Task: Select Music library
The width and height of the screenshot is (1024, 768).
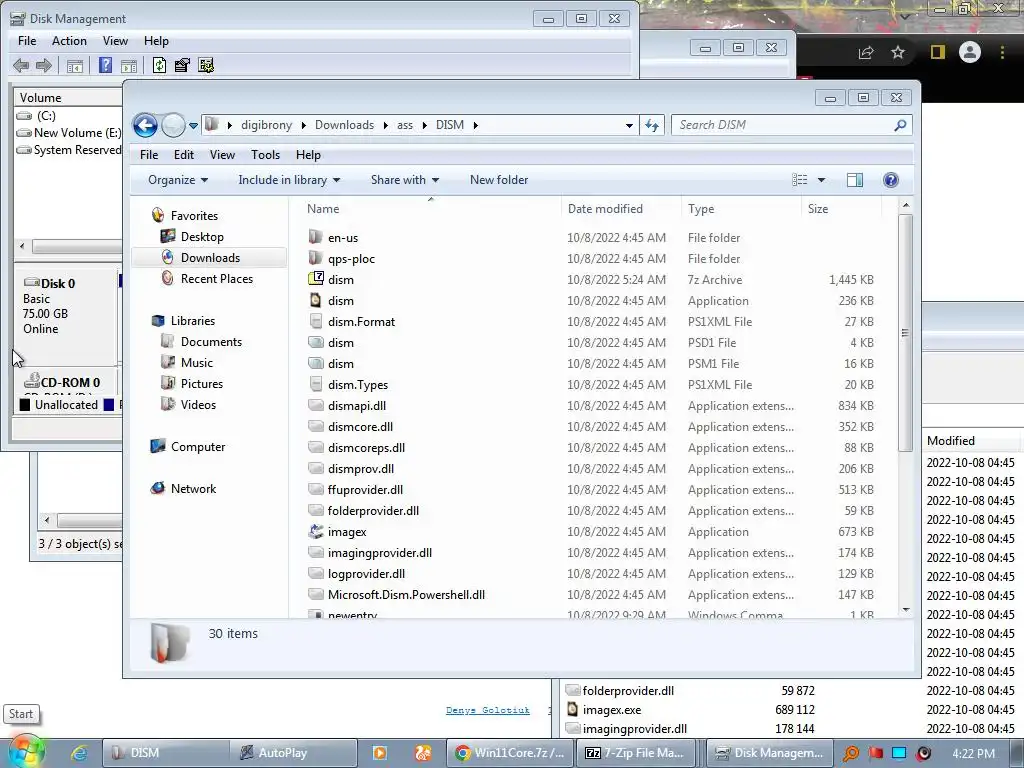Action: [197, 362]
